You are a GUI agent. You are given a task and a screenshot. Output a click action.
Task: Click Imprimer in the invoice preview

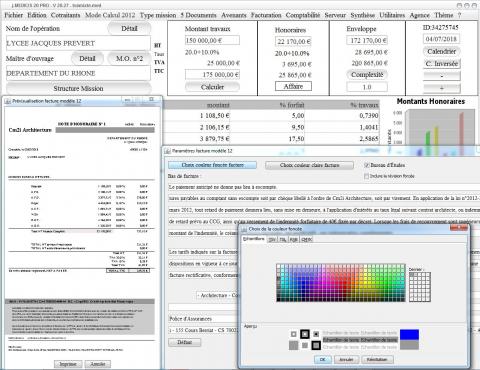68,364
